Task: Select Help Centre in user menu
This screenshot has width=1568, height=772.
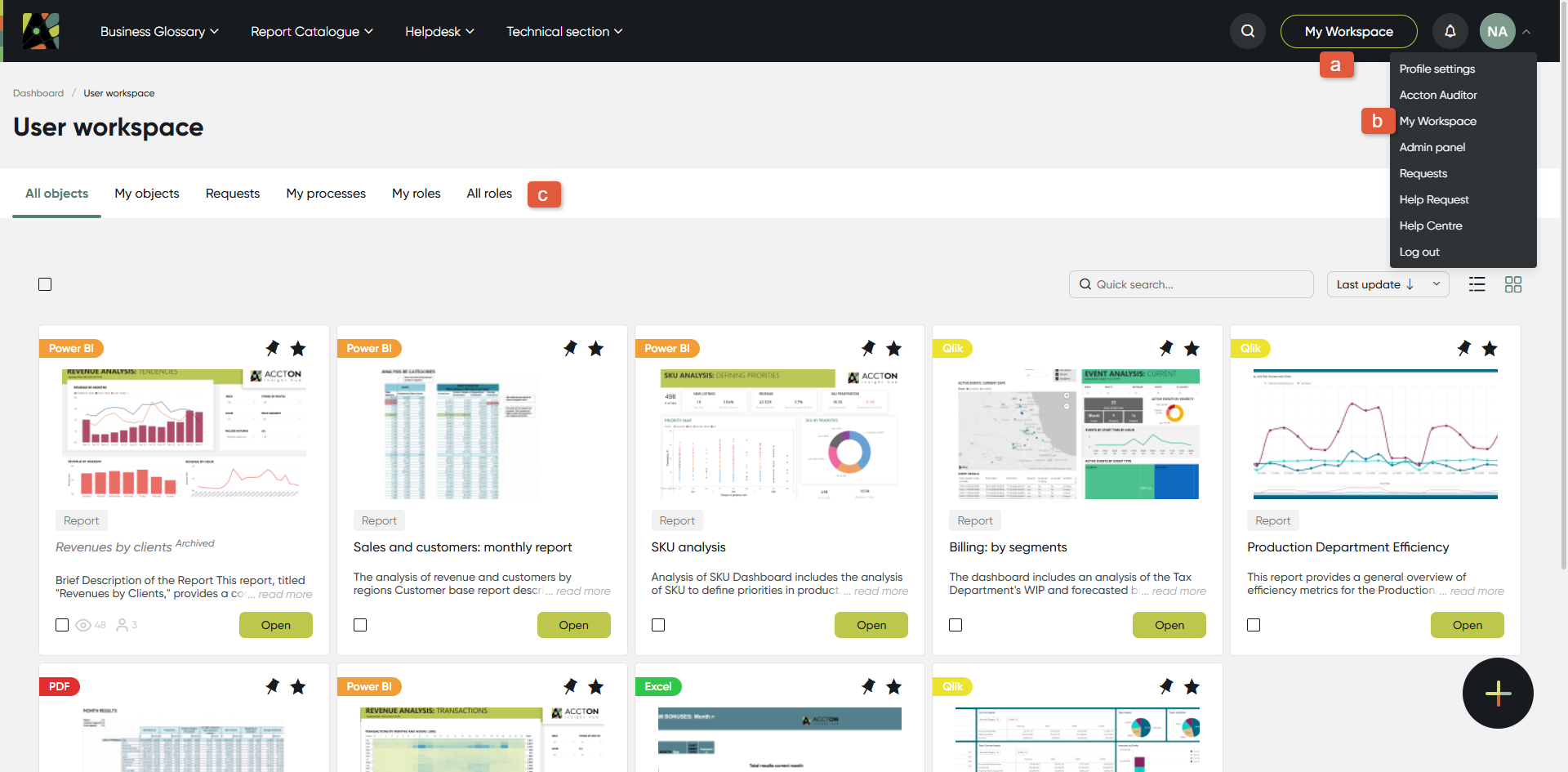Action: point(1431,225)
